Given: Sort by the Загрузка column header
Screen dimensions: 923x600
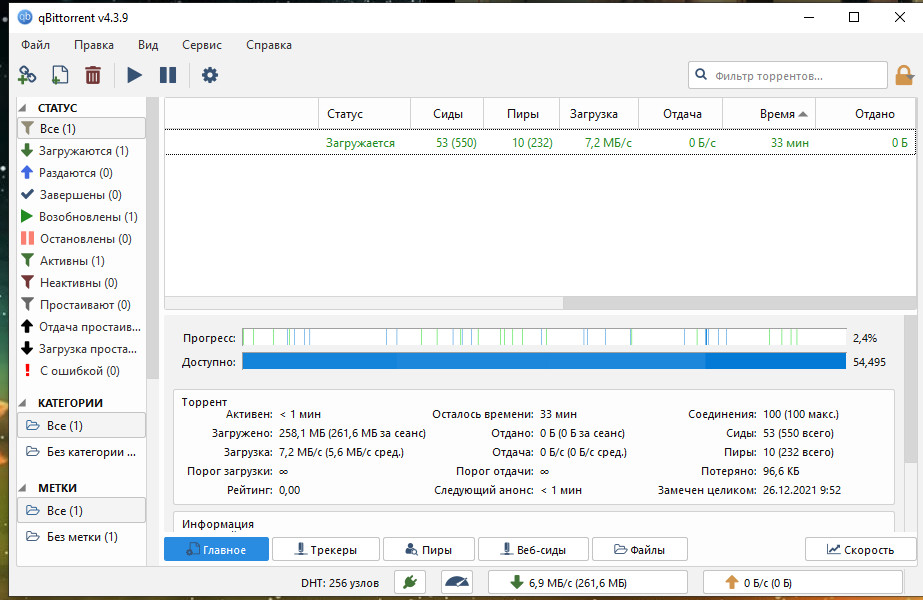Looking at the screenshot, I should pyautogui.click(x=599, y=114).
